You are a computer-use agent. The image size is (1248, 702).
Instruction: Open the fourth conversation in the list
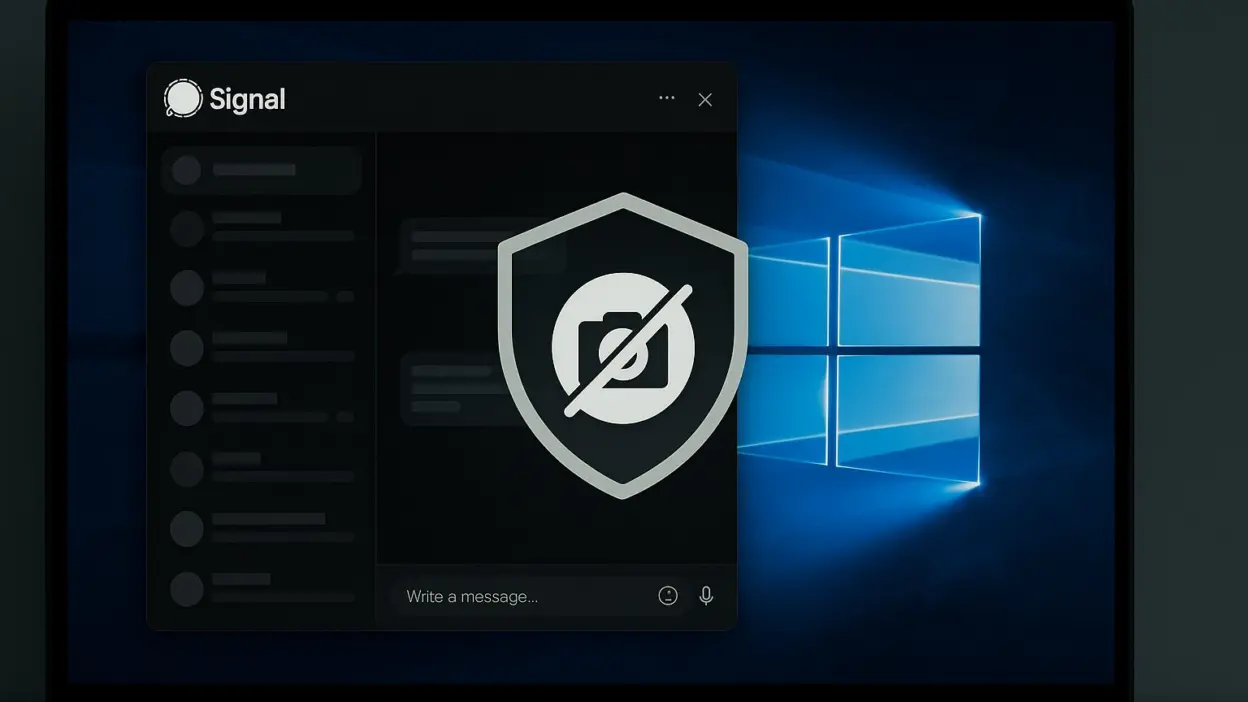(262, 348)
